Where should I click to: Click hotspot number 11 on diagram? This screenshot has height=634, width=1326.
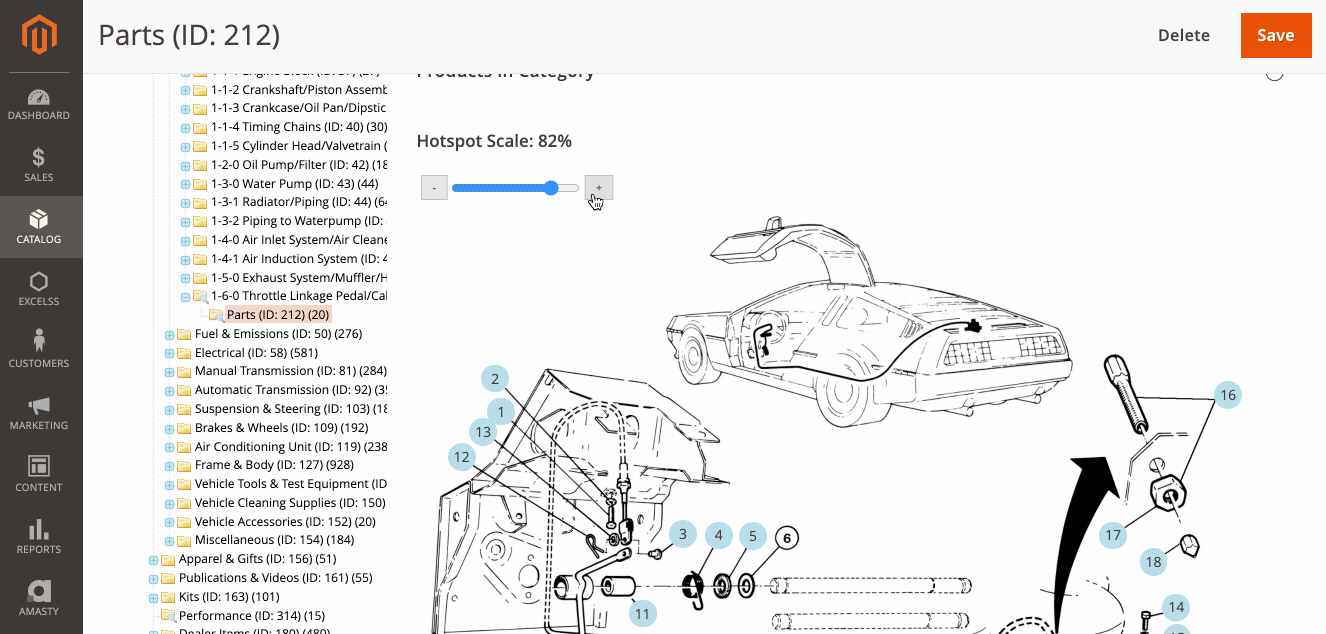(642, 614)
